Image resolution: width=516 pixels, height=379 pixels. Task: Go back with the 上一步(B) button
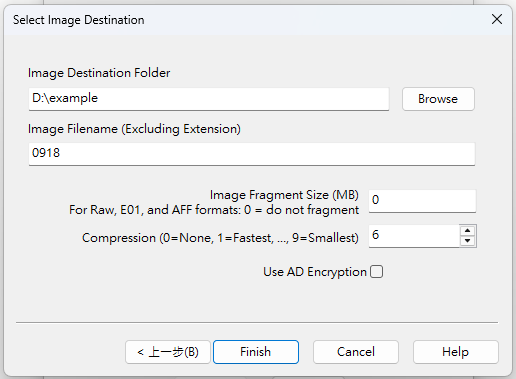click(x=168, y=352)
